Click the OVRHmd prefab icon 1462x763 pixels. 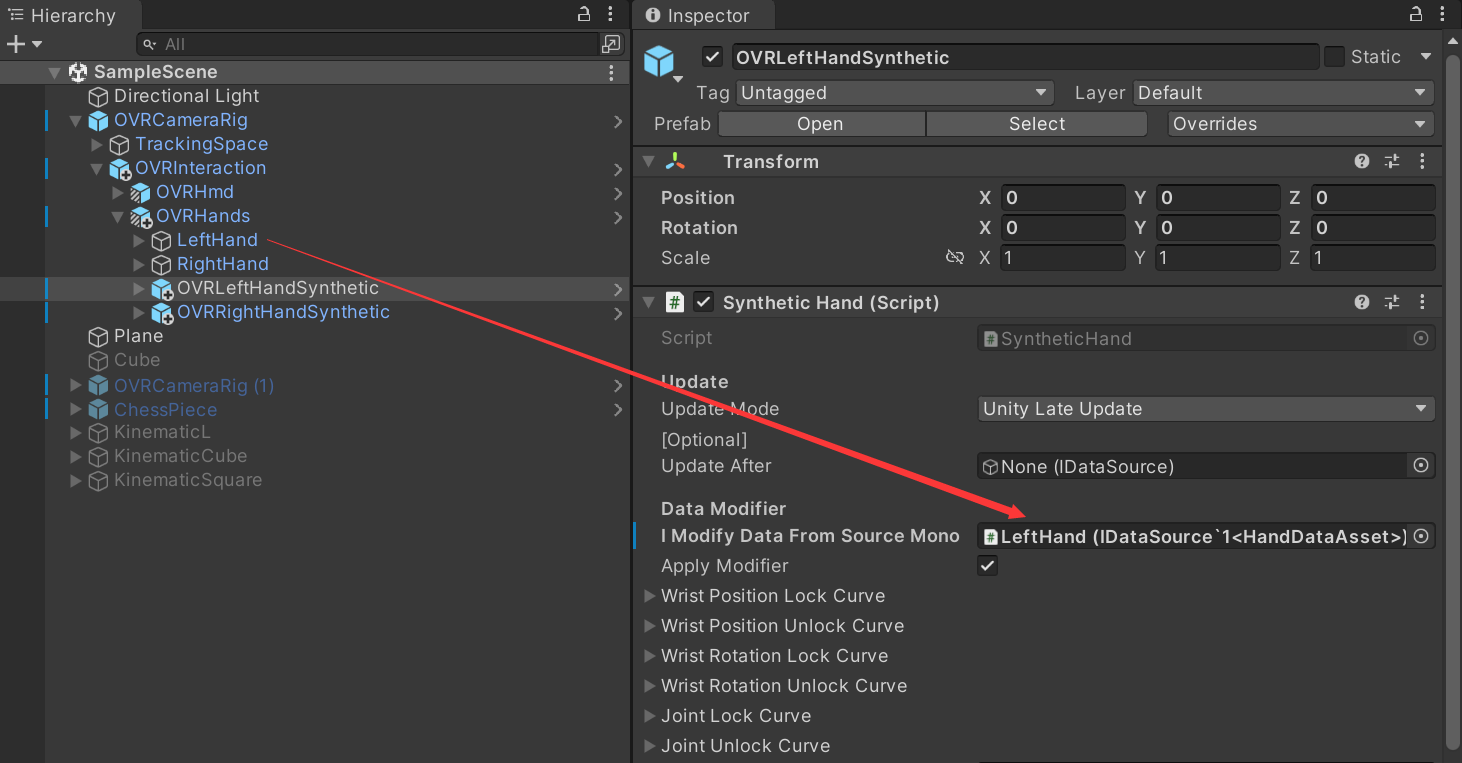click(x=141, y=192)
